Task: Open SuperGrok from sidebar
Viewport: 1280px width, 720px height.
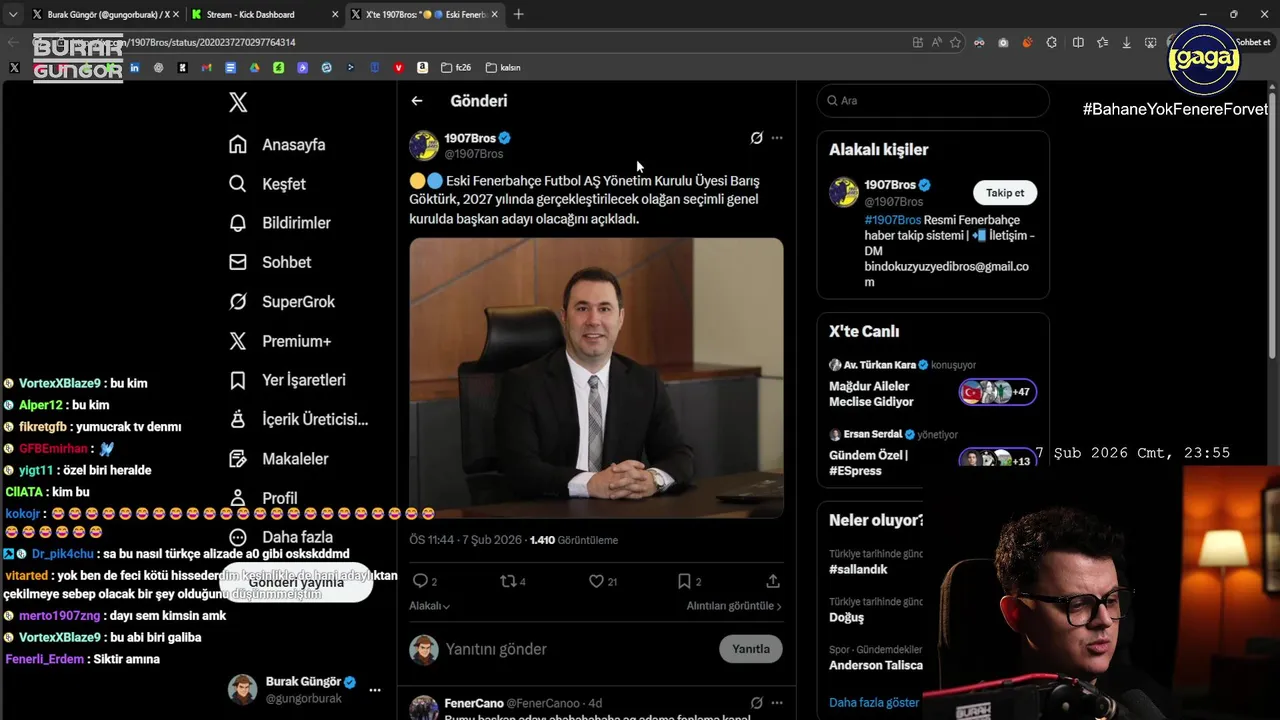Action: [x=282, y=301]
